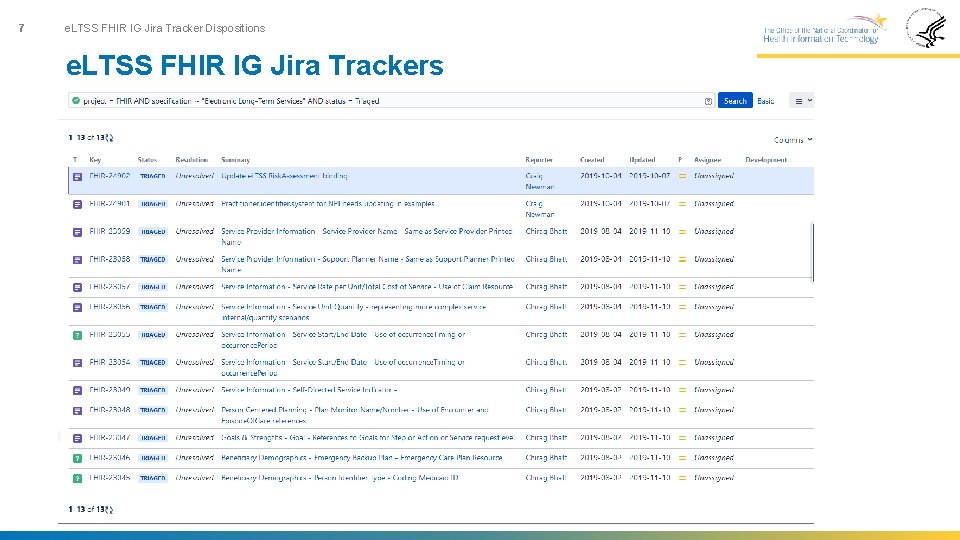The height and width of the screenshot is (540, 960).
Task: Open issue key FHIR-23055
Action: click(110, 334)
